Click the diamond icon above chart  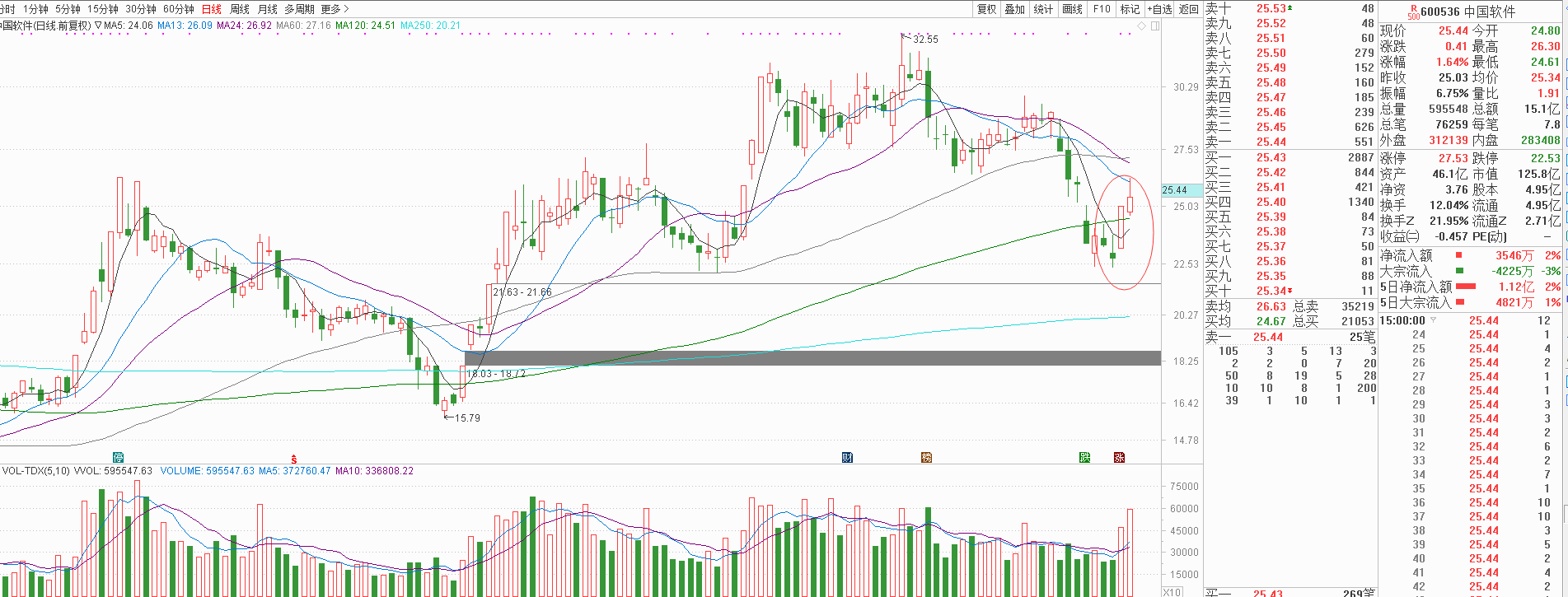click(x=1142, y=26)
